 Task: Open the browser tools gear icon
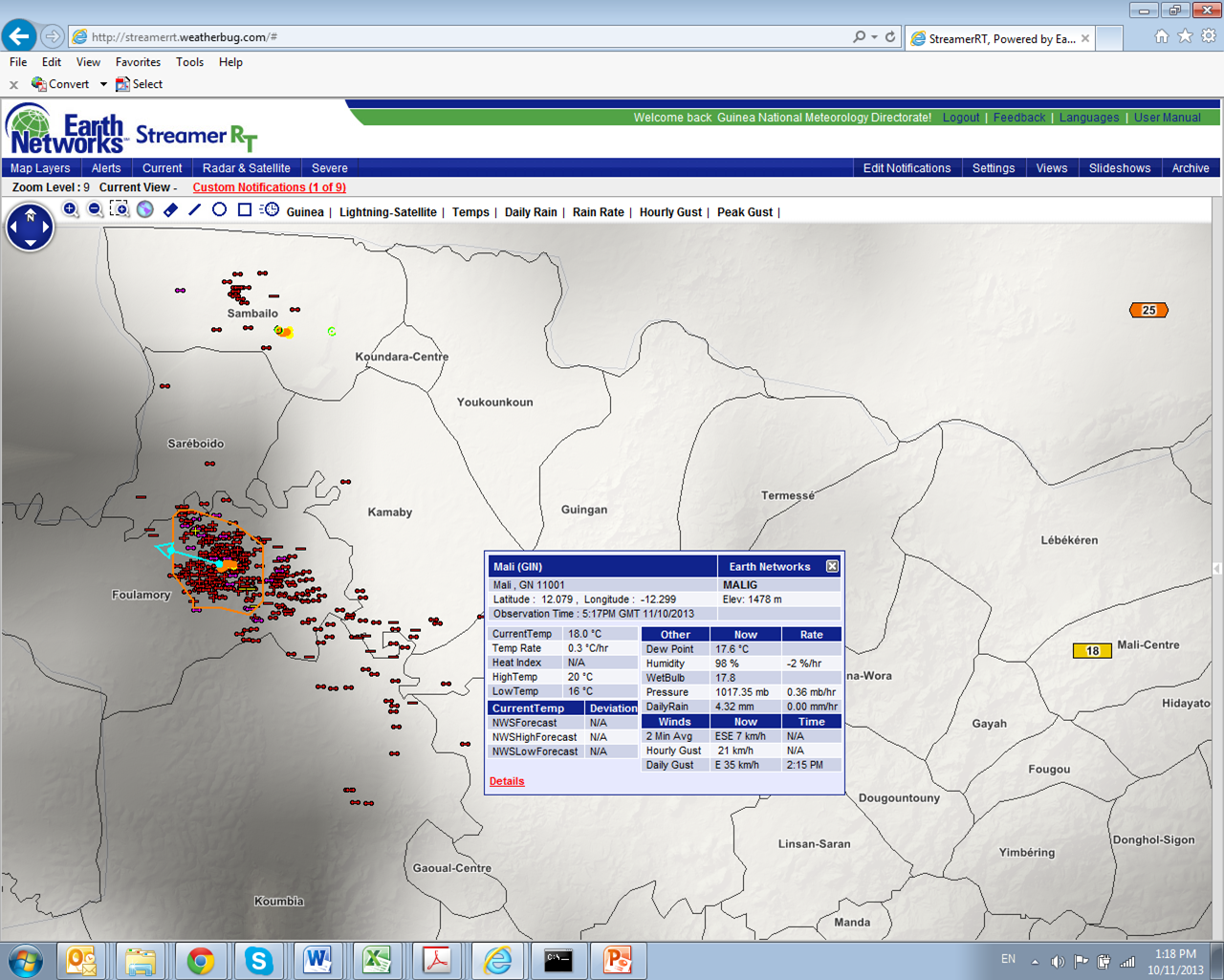coord(1209,36)
